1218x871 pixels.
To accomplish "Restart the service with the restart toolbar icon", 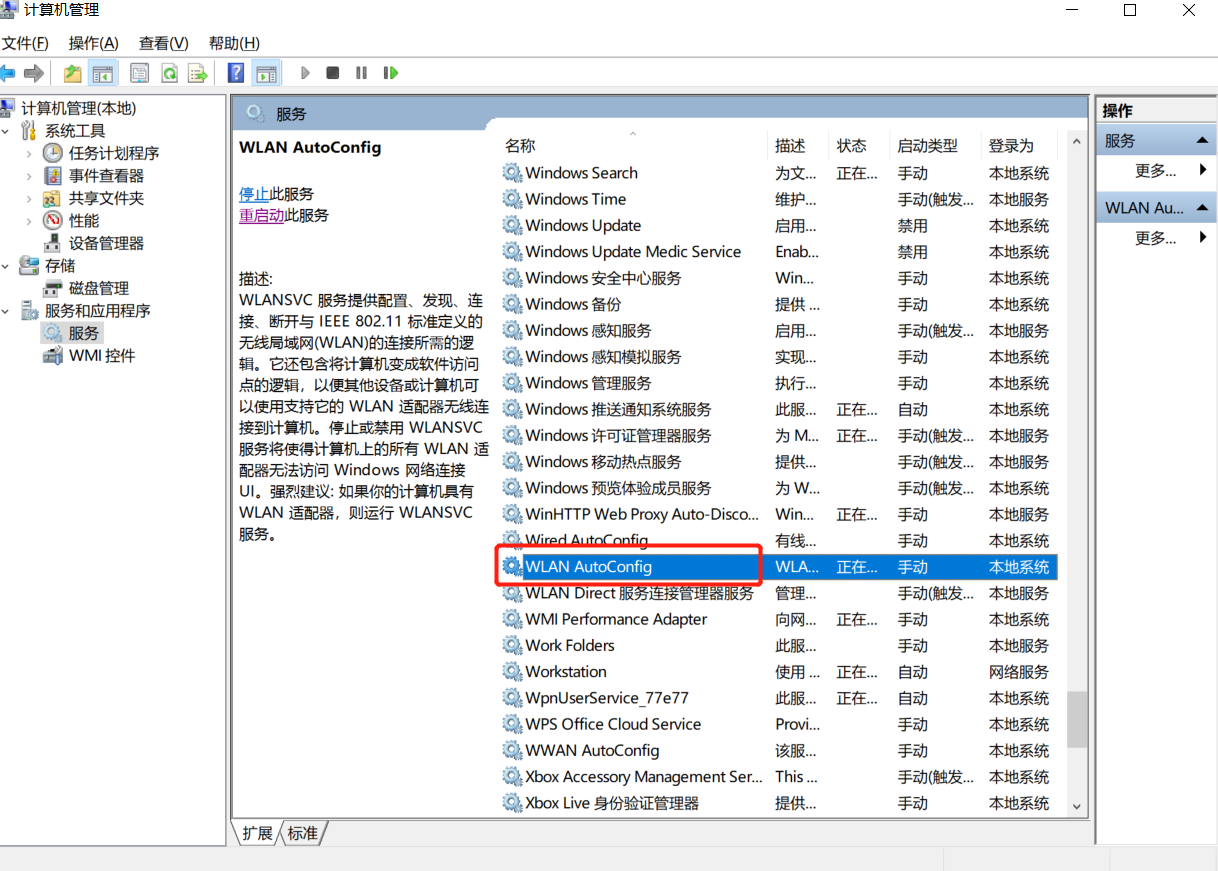I will (x=390, y=72).
